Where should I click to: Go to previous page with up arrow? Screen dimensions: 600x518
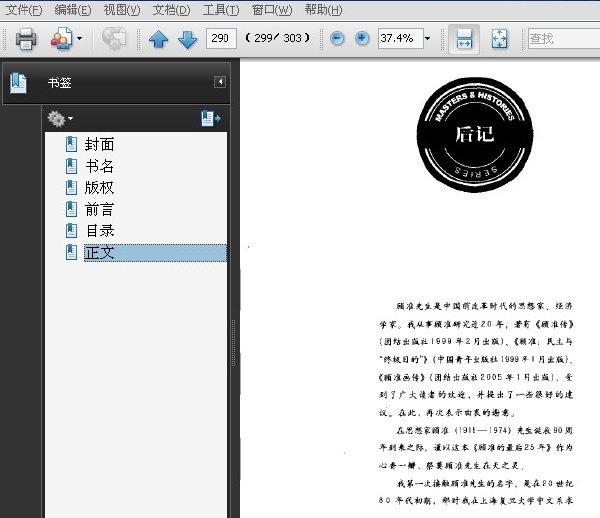click(158, 39)
